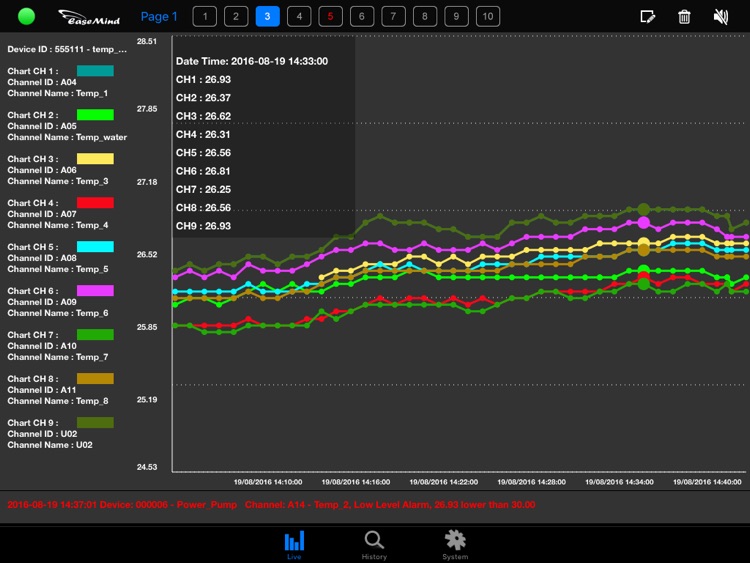Mute the alarm speaker icon
The width and height of the screenshot is (750, 563).
(x=720, y=16)
